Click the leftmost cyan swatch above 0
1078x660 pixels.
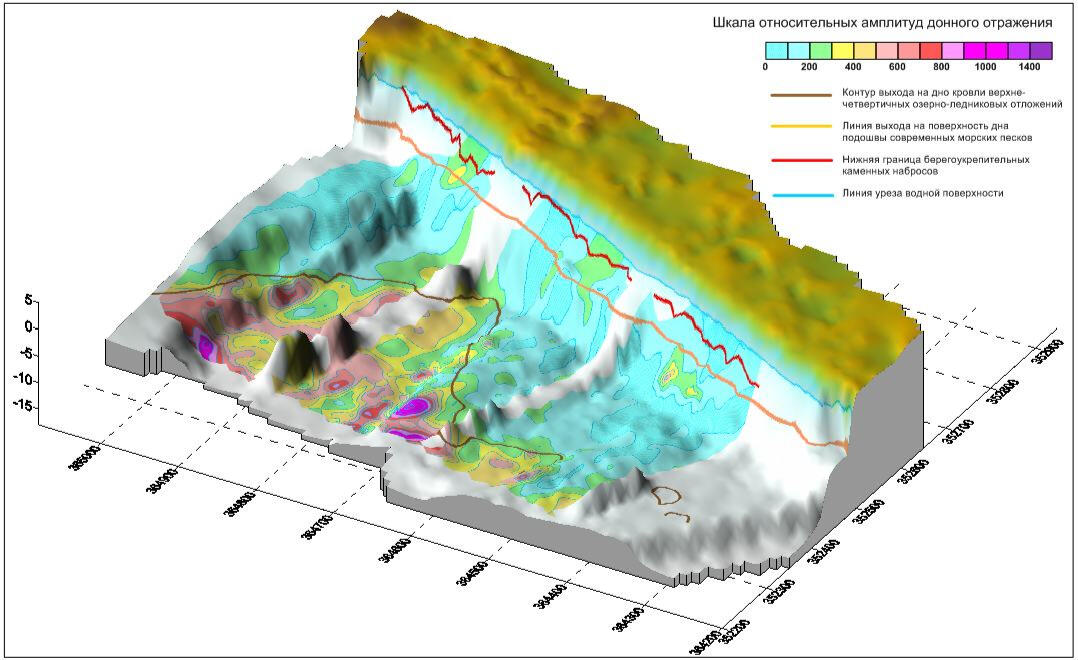click(776, 50)
